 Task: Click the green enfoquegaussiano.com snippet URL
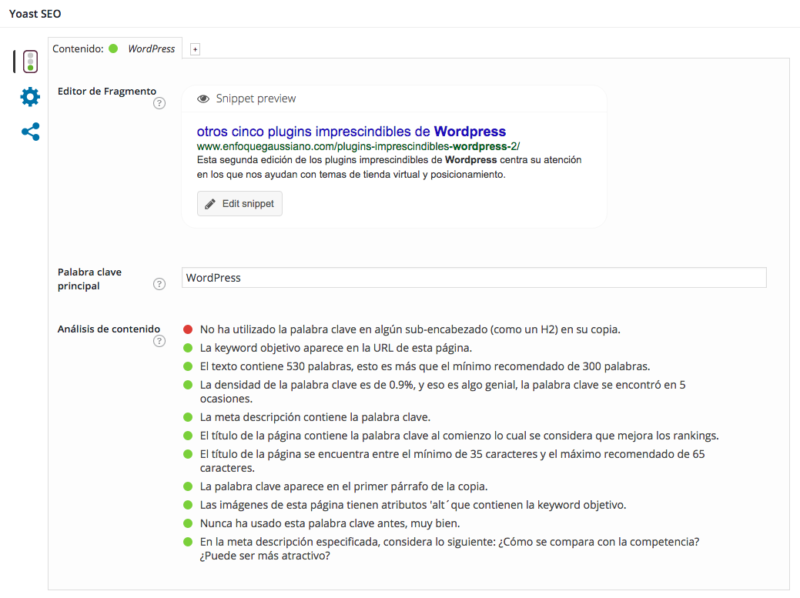[358, 146]
